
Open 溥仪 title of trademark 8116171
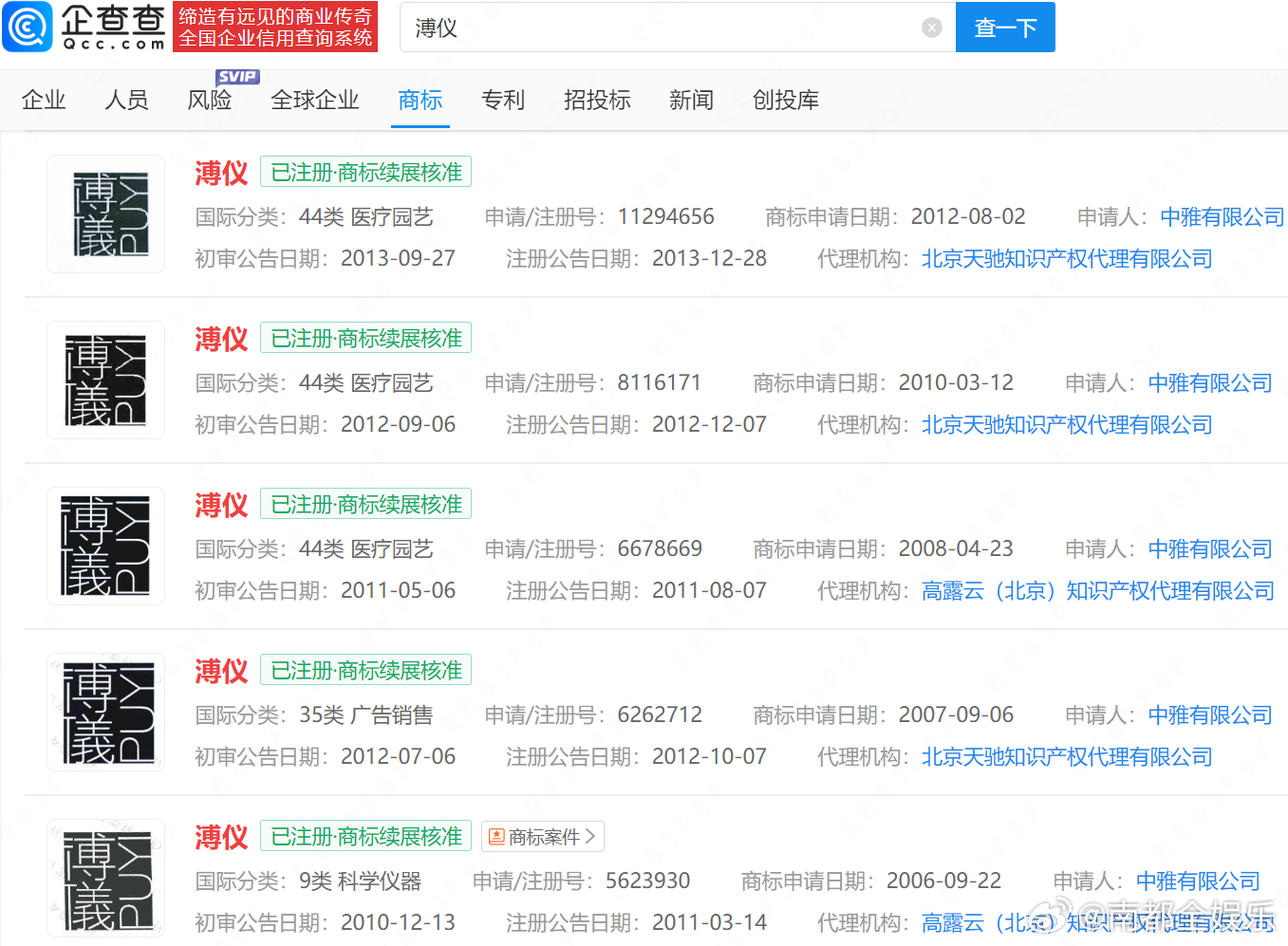221,339
